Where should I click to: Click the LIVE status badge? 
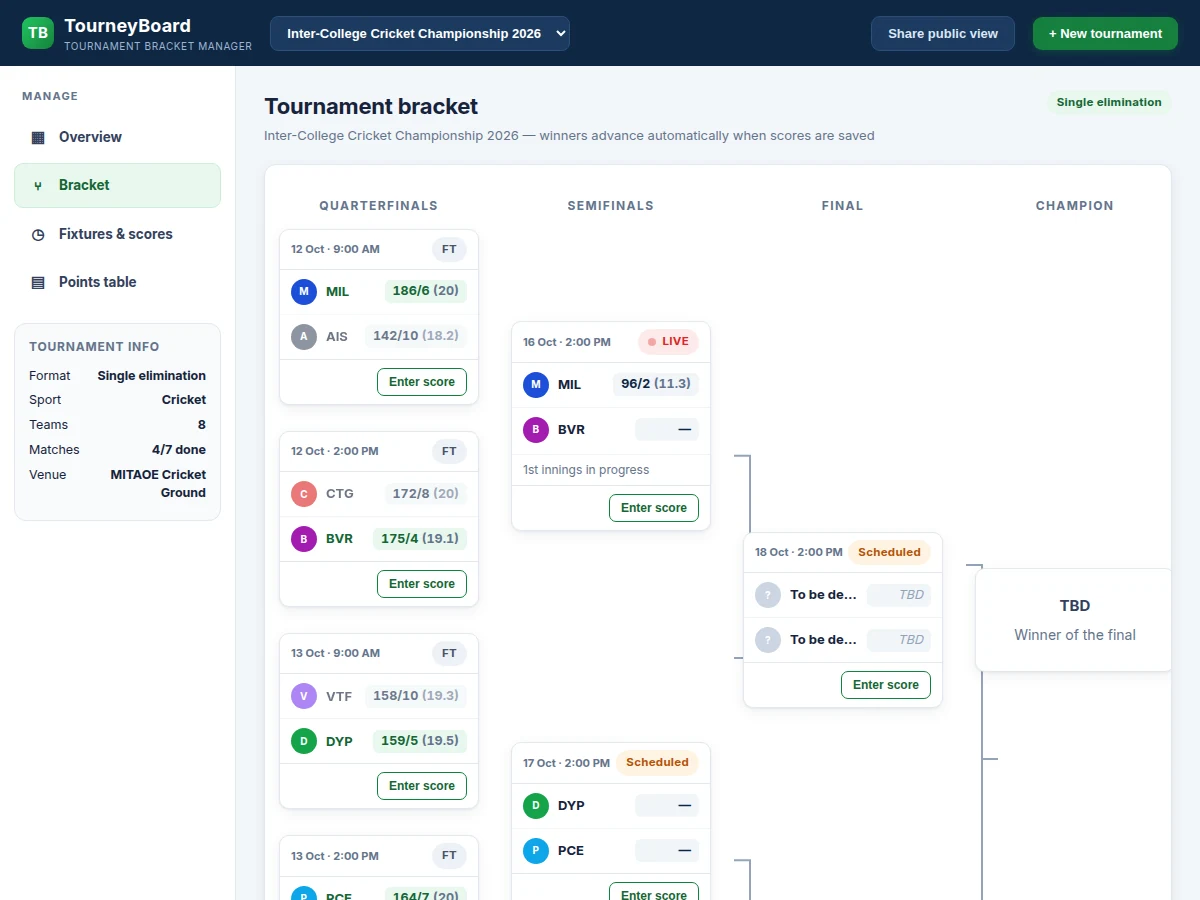pos(668,342)
